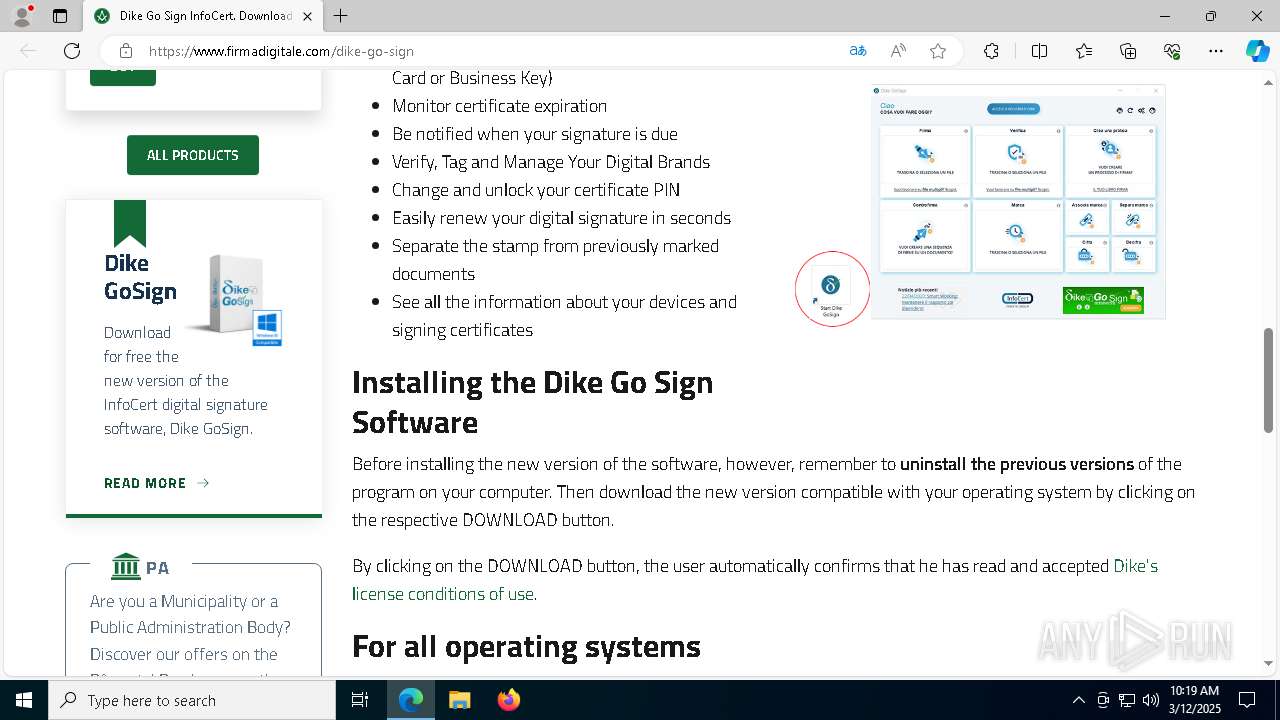Open the tab actions menu icon
The width and height of the screenshot is (1280, 720).
click(60, 16)
